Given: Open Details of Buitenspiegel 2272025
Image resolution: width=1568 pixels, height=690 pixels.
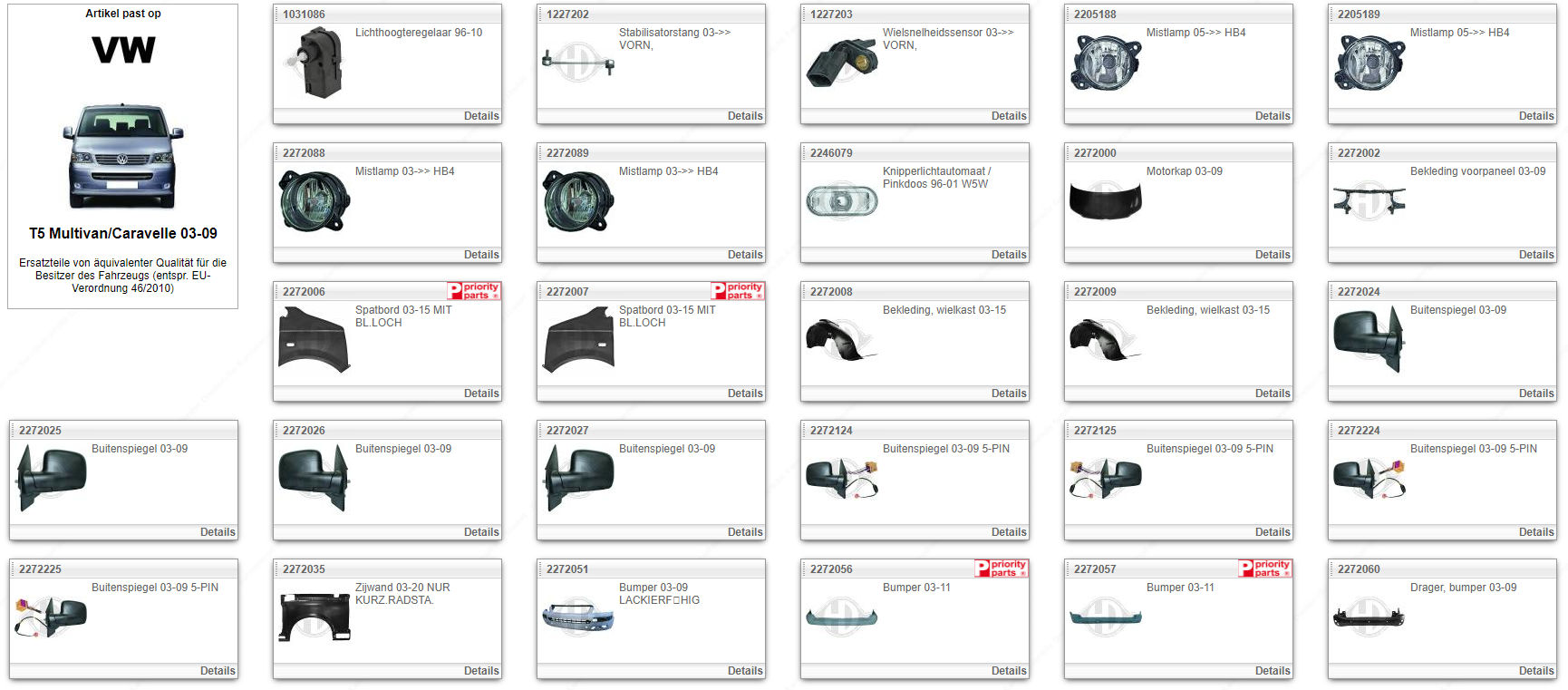Looking at the screenshot, I should point(218,532).
